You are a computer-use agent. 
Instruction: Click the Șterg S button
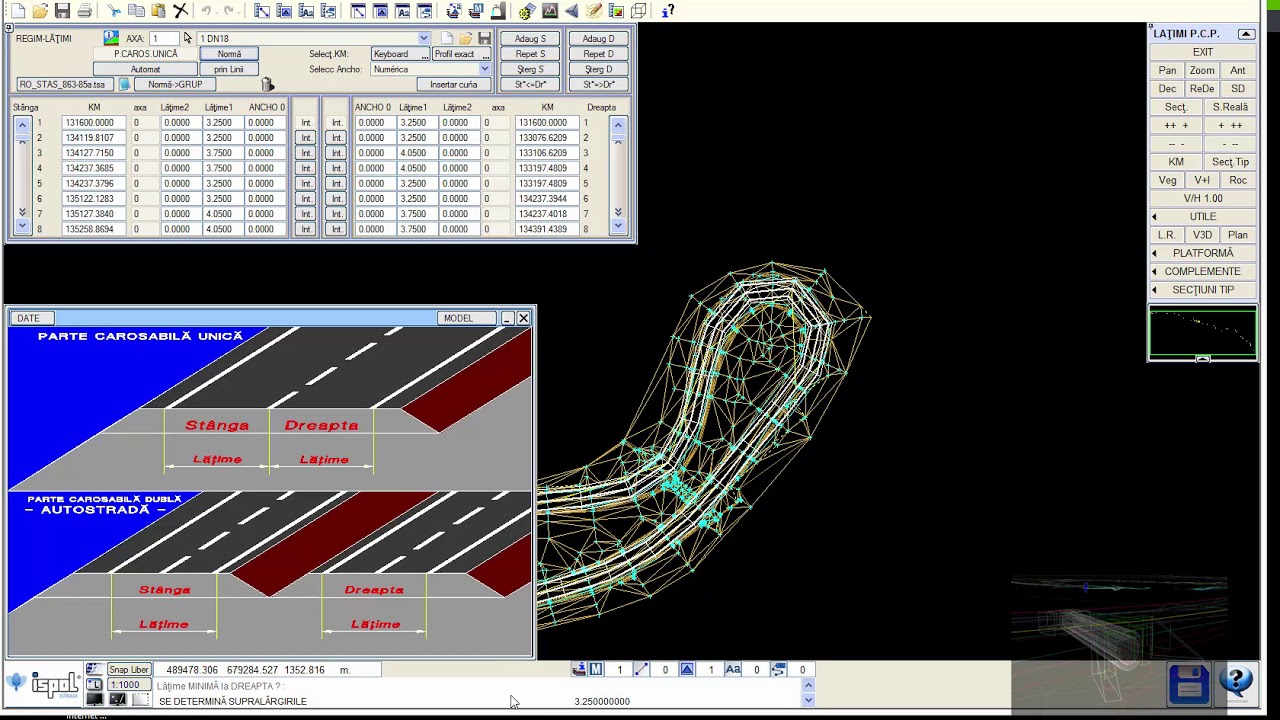click(531, 70)
